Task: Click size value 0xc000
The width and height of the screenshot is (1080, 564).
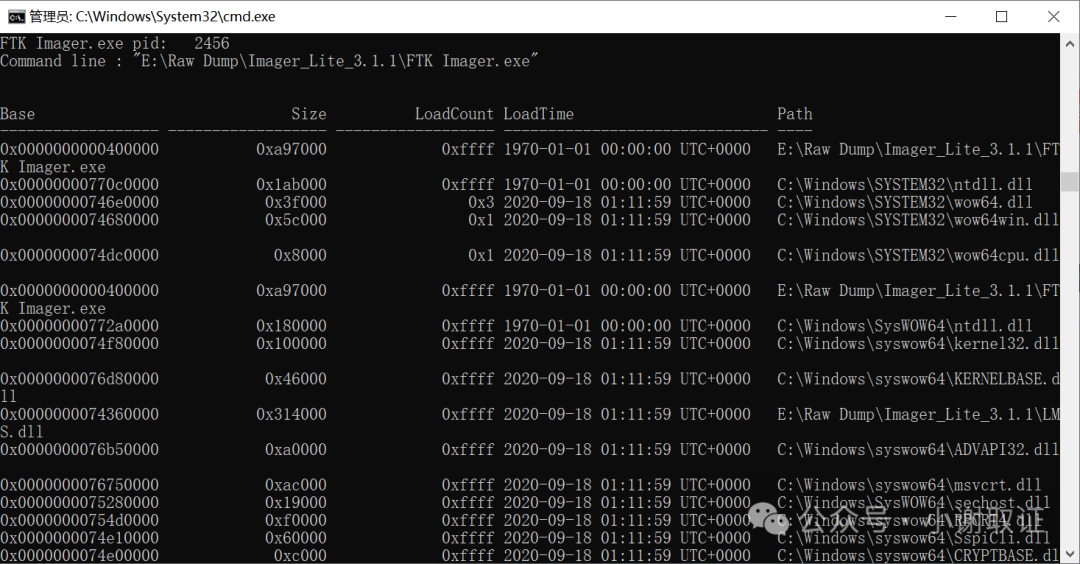Action: [x=300, y=555]
